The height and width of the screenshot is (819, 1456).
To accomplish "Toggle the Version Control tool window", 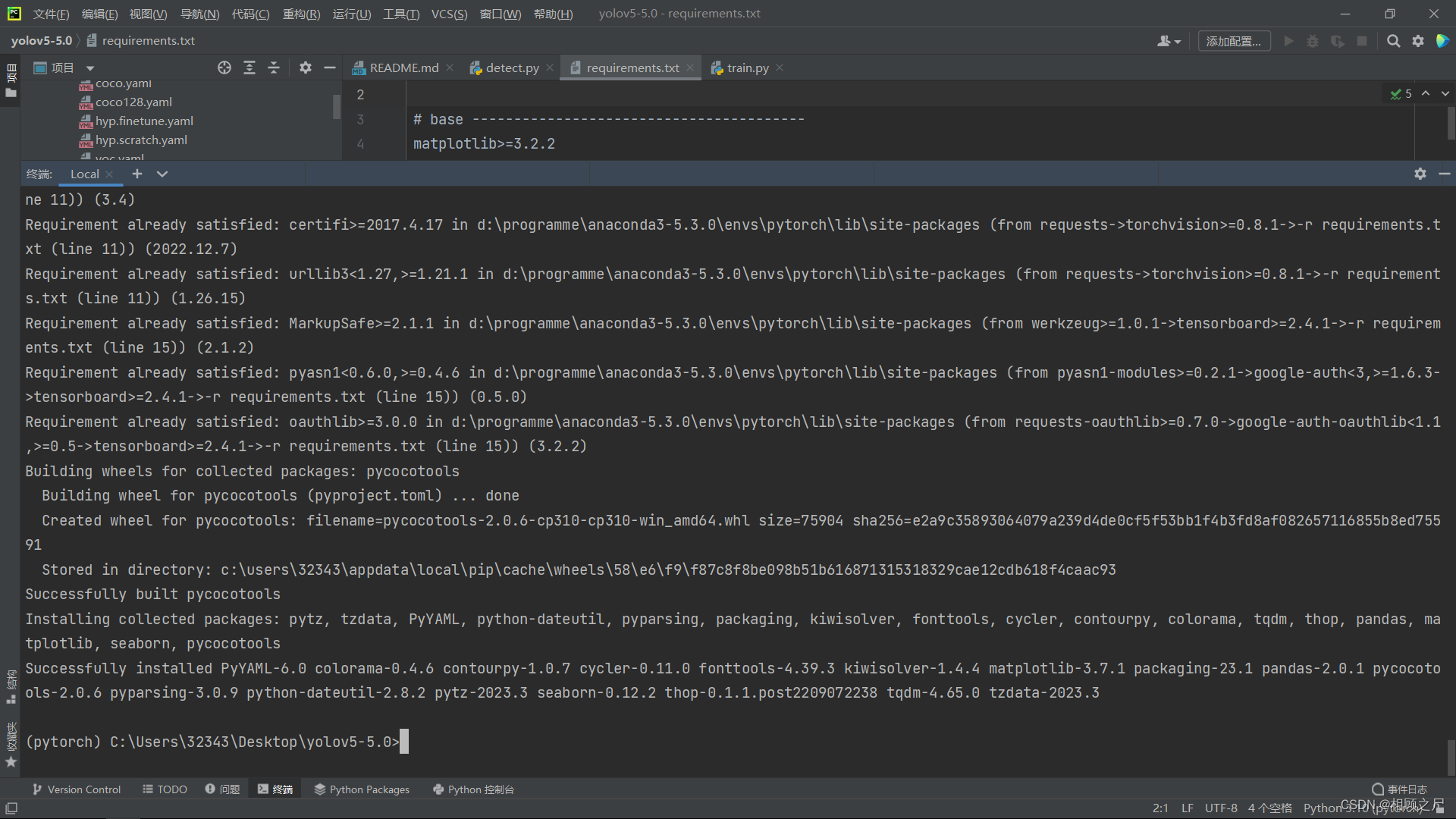I will pos(77,789).
